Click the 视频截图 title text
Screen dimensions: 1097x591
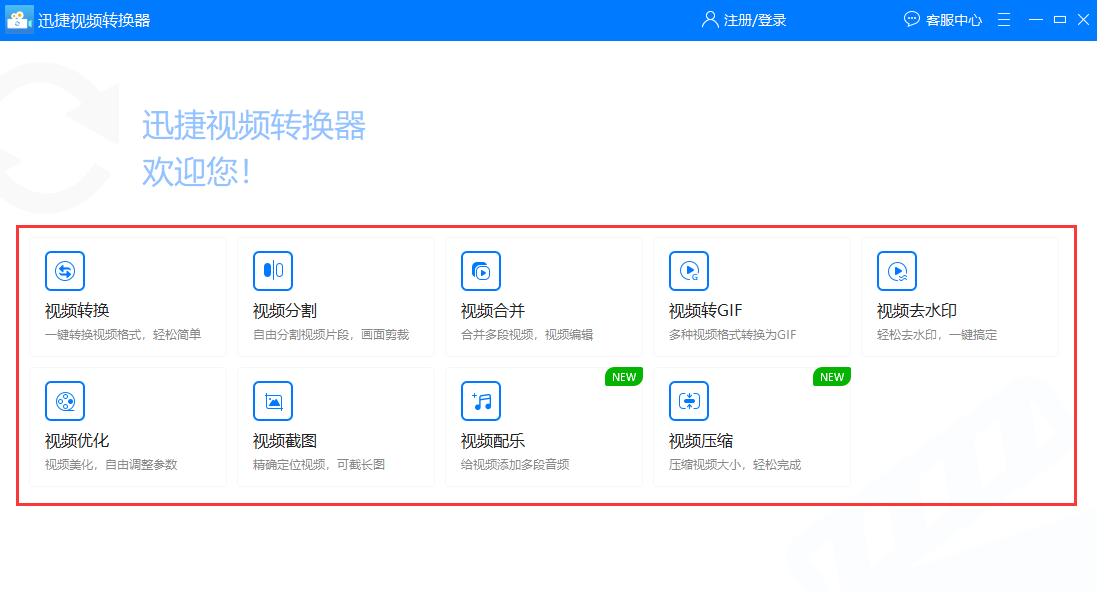click(x=285, y=441)
